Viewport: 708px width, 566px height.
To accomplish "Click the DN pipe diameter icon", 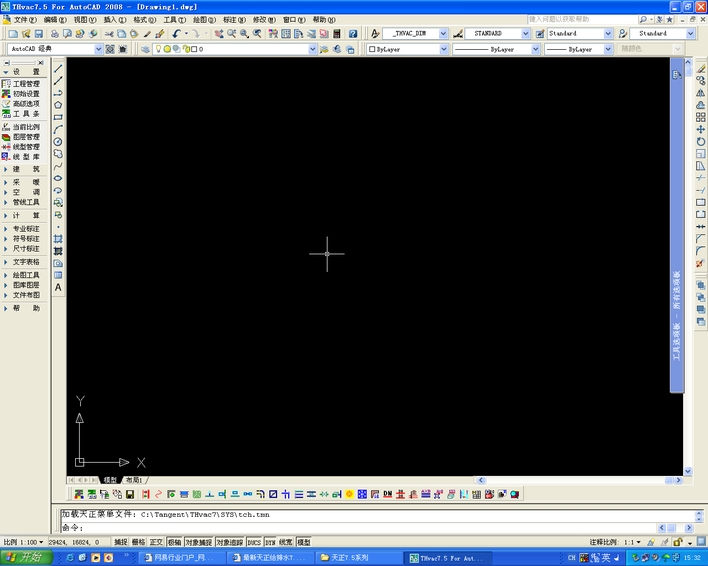I will tap(387, 494).
